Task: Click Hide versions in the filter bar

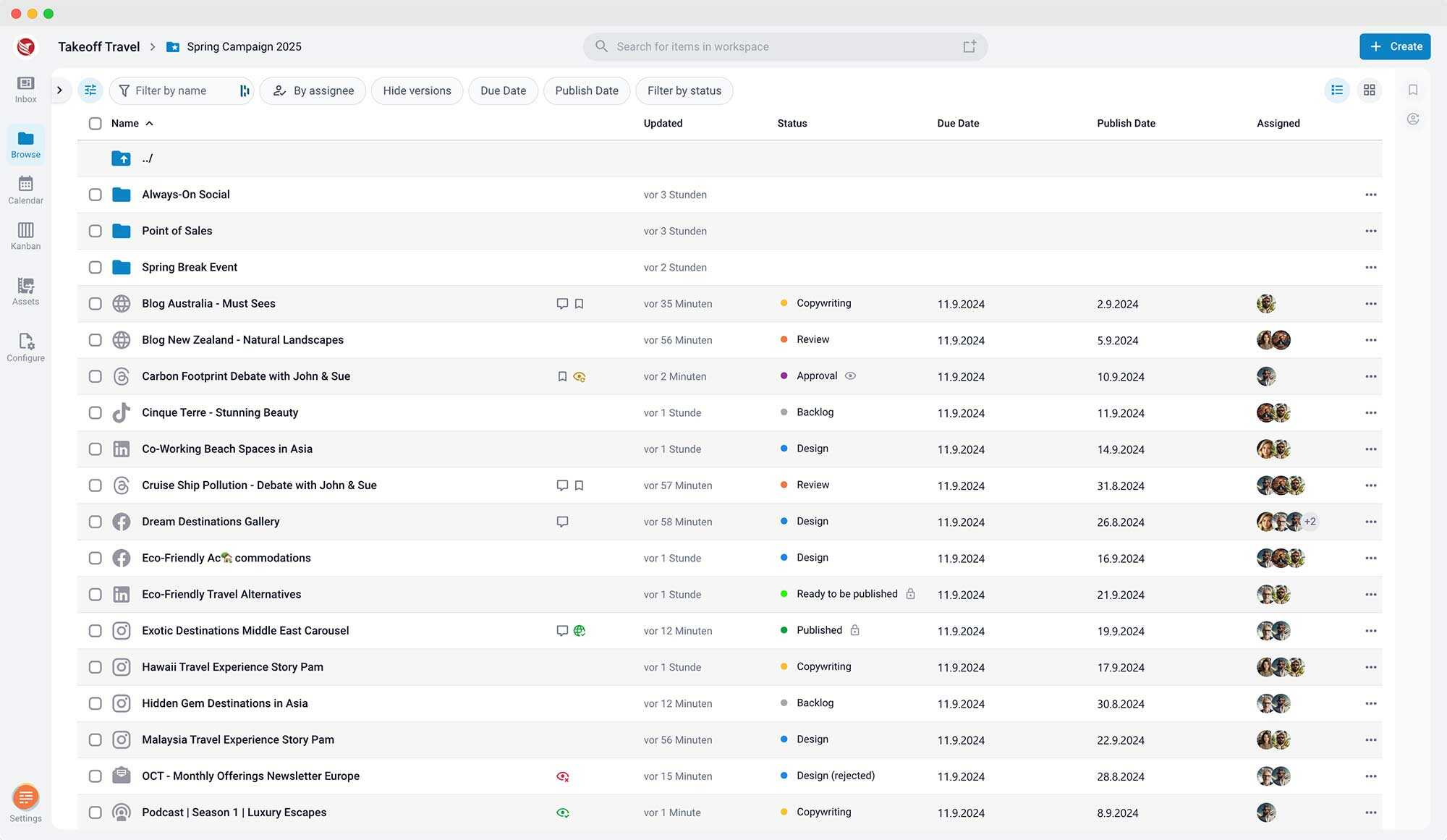Action: click(x=417, y=90)
